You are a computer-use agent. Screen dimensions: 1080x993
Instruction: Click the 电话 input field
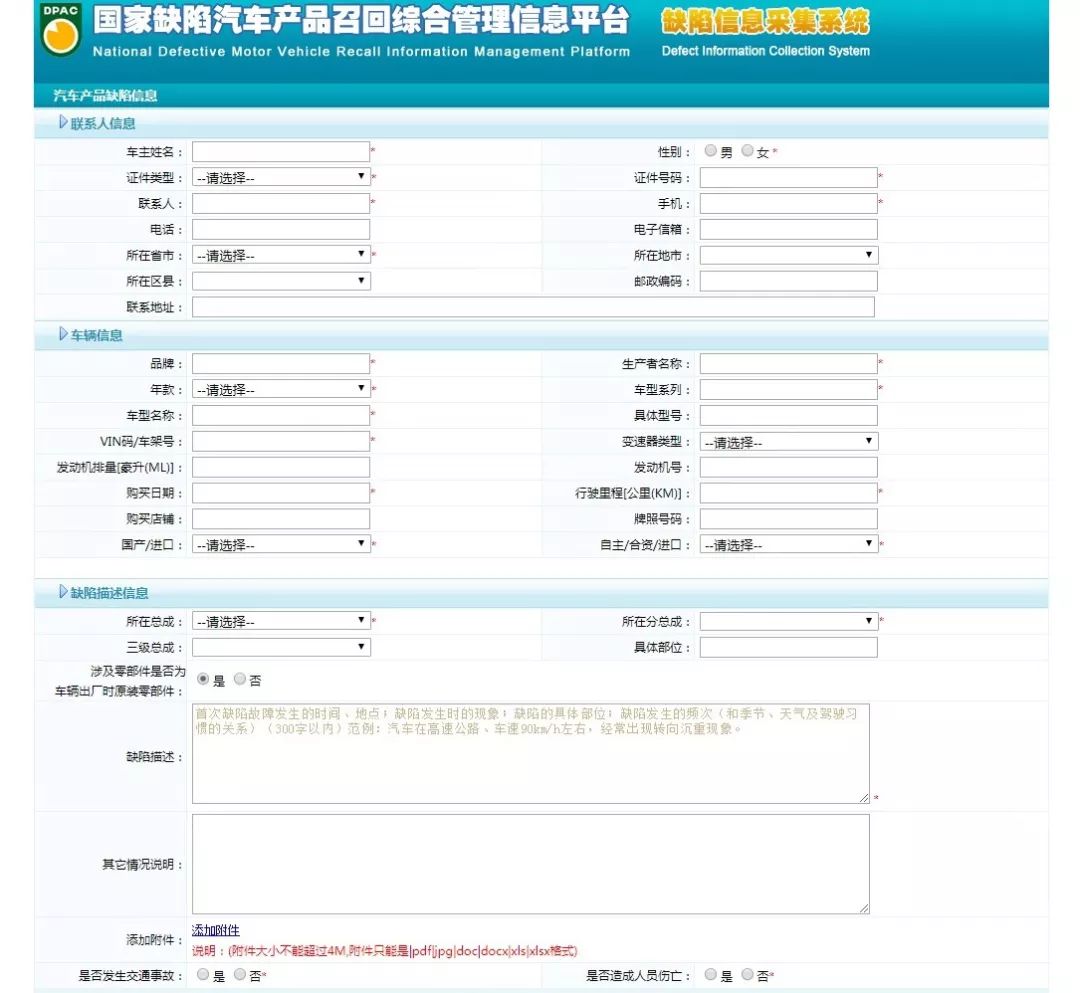[x=281, y=229]
